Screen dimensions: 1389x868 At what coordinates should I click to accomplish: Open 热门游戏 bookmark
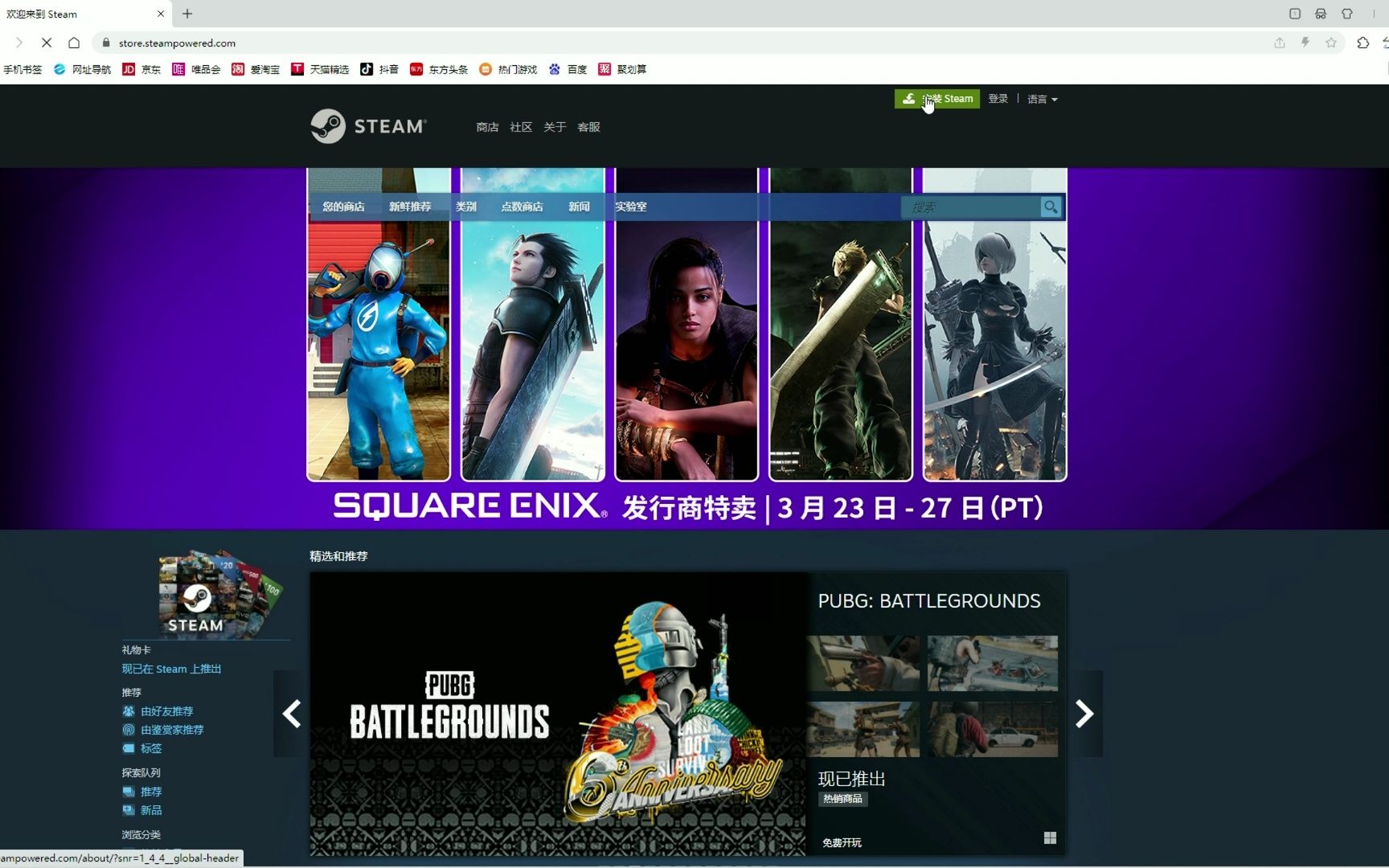(508, 69)
